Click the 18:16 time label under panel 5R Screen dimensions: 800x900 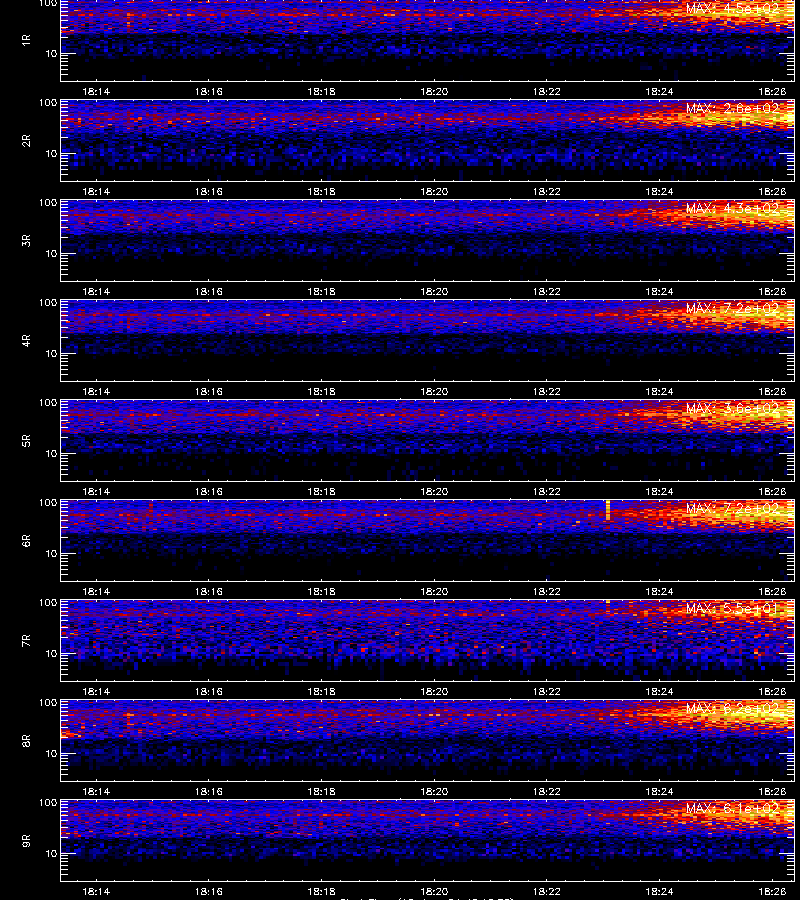point(208,491)
